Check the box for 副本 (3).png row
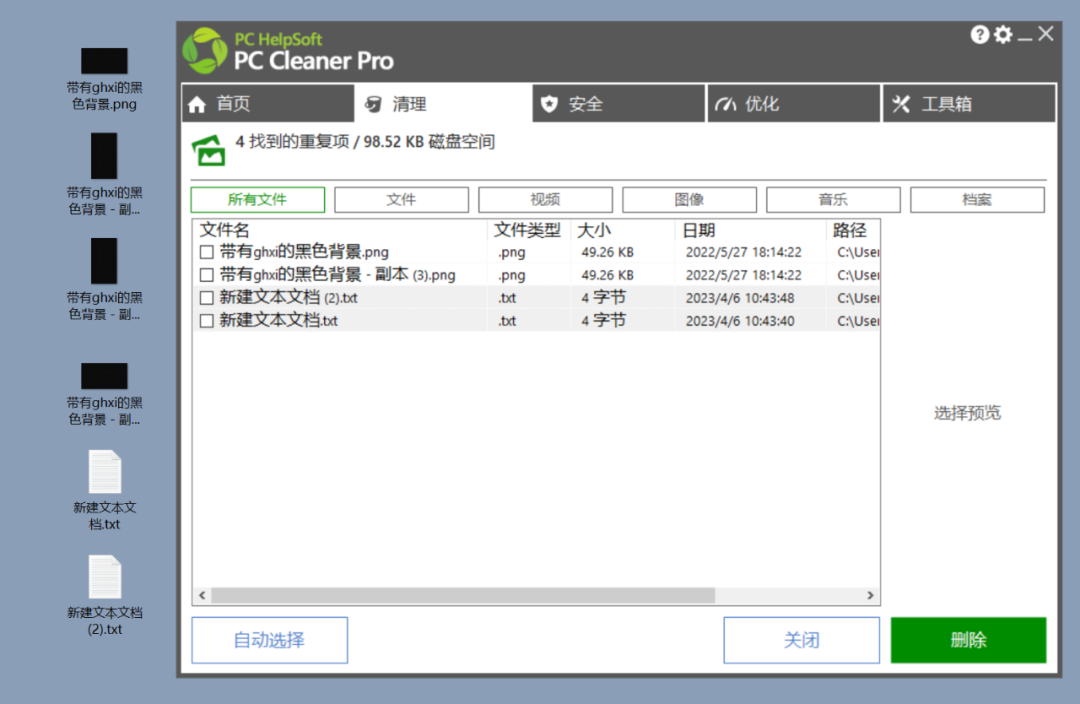 206,275
